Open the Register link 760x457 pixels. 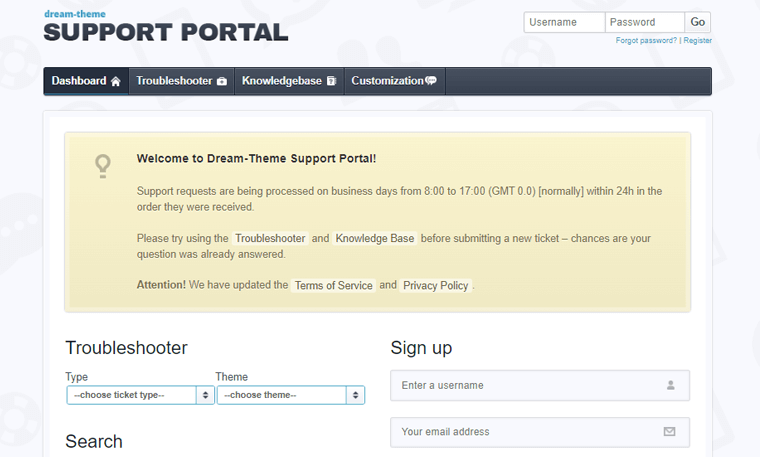point(697,41)
